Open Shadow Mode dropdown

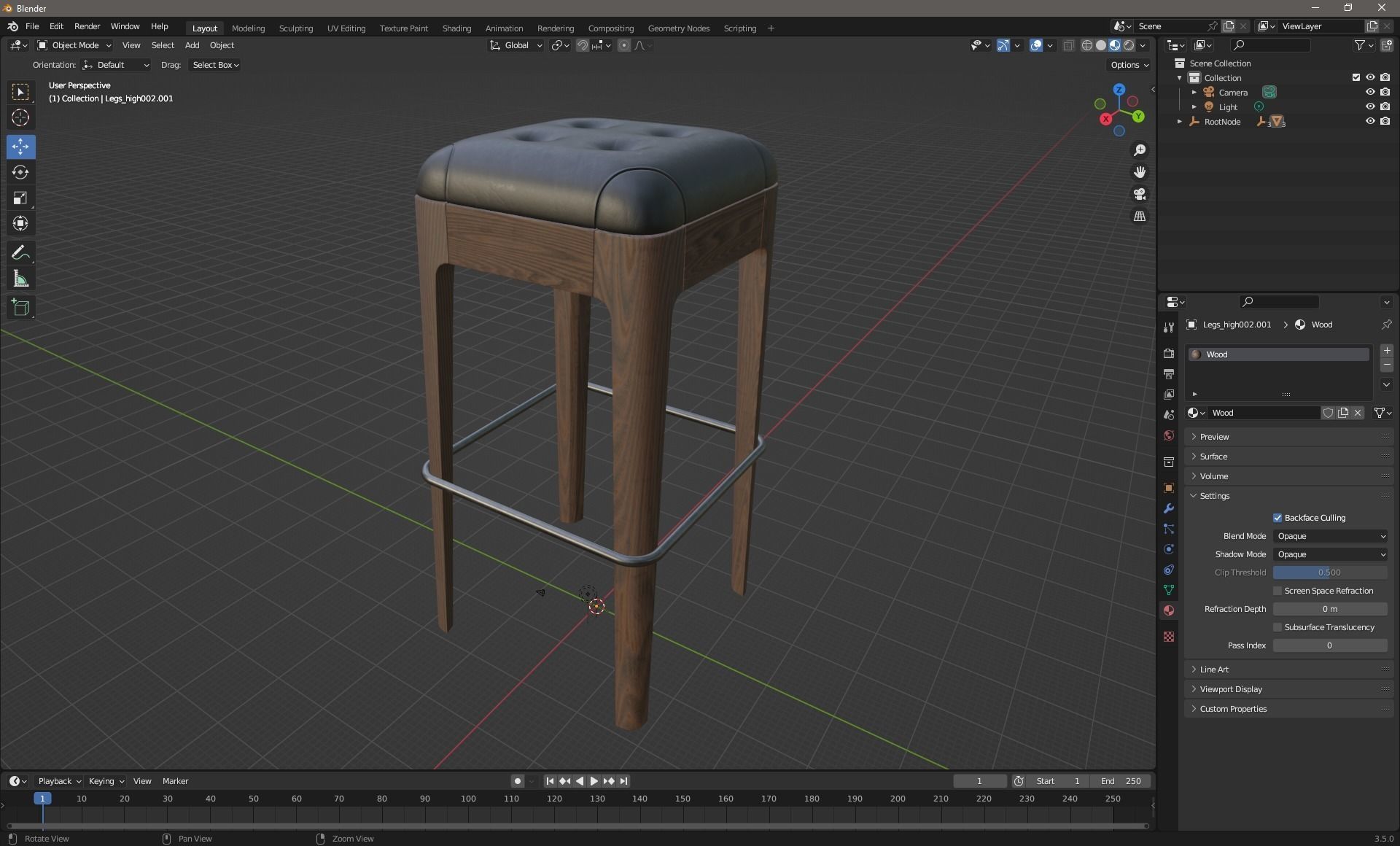point(1330,554)
